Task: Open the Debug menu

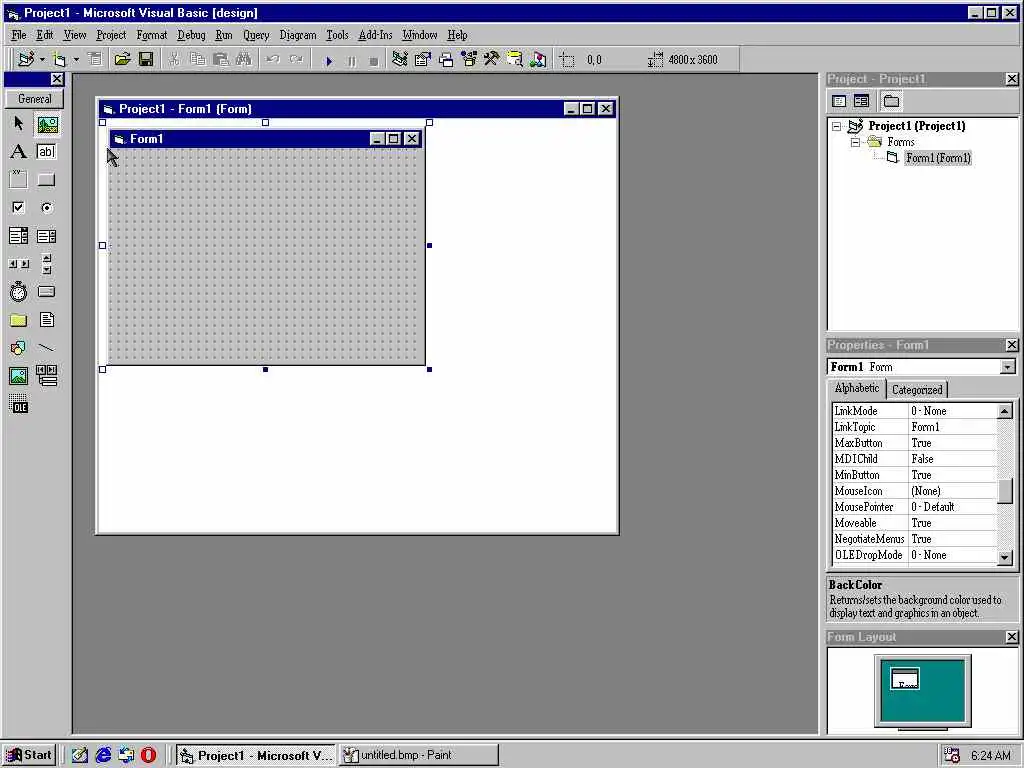Action: pyautogui.click(x=191, y=35)
